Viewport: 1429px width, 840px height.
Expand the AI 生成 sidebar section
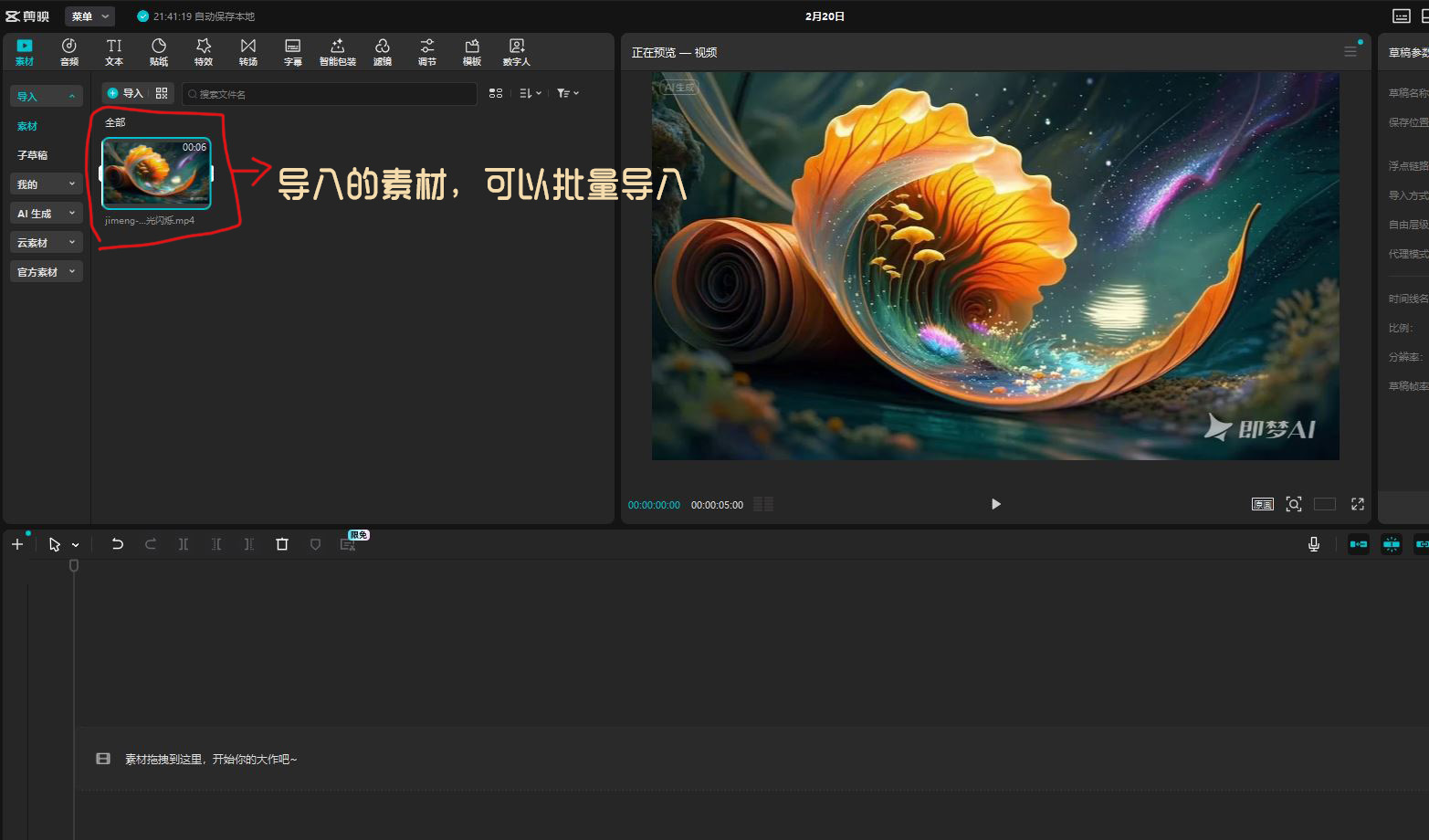[46, 214]
